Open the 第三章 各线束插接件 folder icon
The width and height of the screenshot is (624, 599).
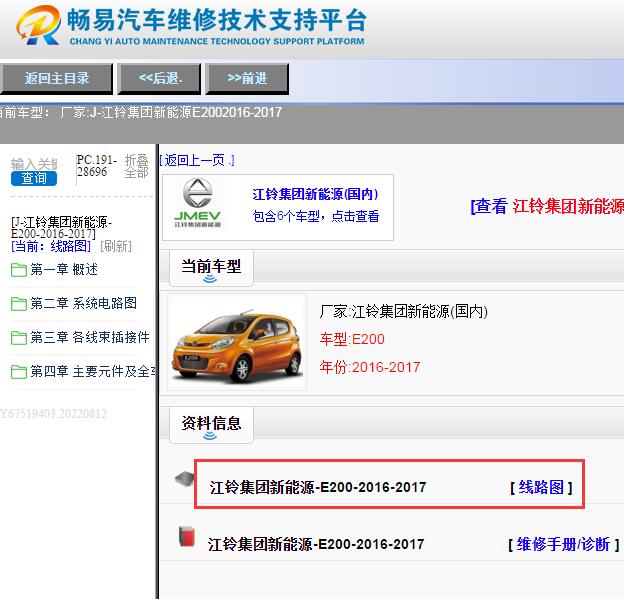coord(18,338)
